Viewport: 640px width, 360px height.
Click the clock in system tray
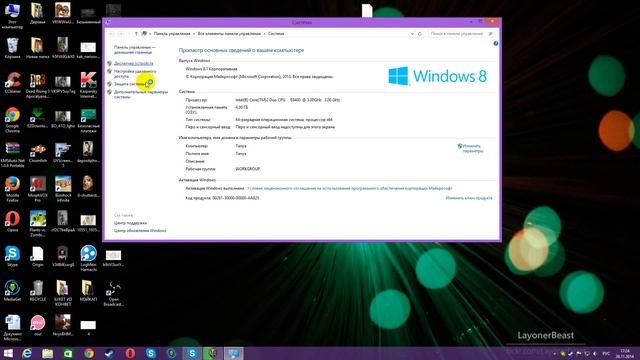pos(625,353)
